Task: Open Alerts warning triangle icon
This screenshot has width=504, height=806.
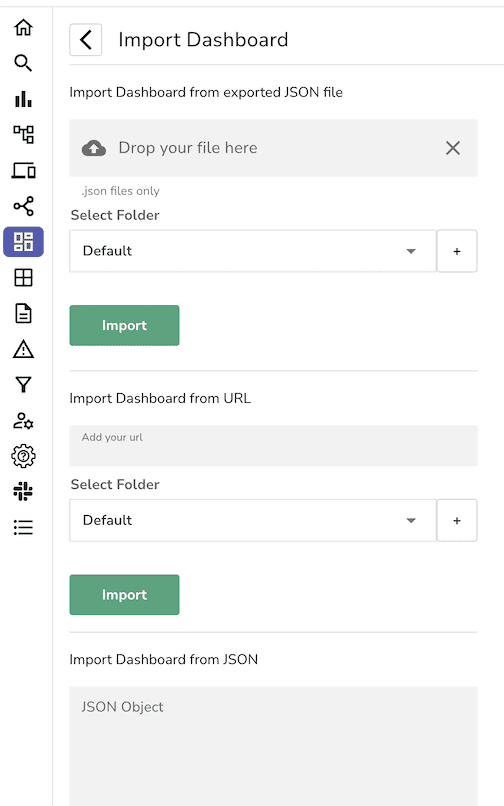Action: 23,349
